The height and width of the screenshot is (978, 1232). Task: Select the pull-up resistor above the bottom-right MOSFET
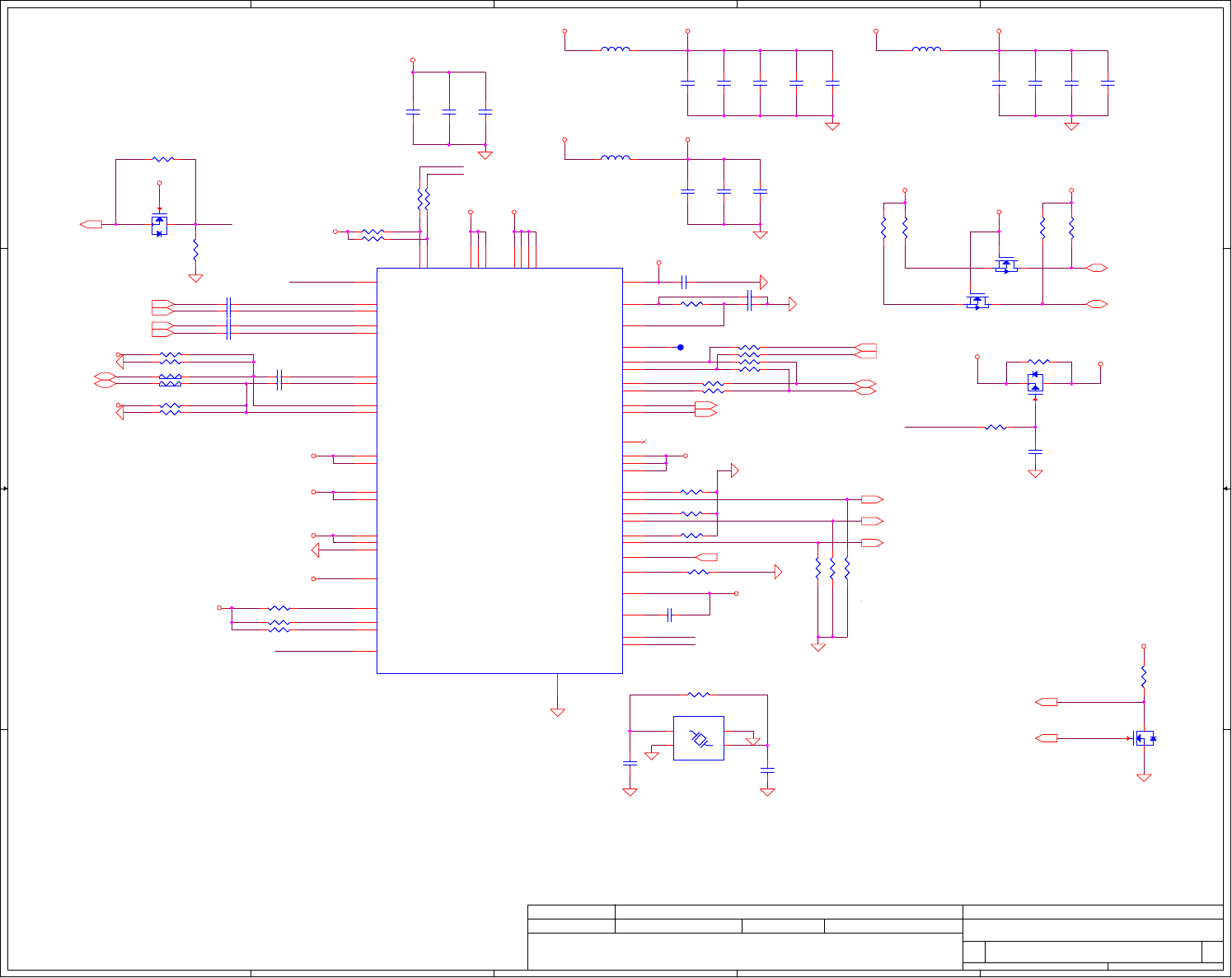click(1144, 676)
